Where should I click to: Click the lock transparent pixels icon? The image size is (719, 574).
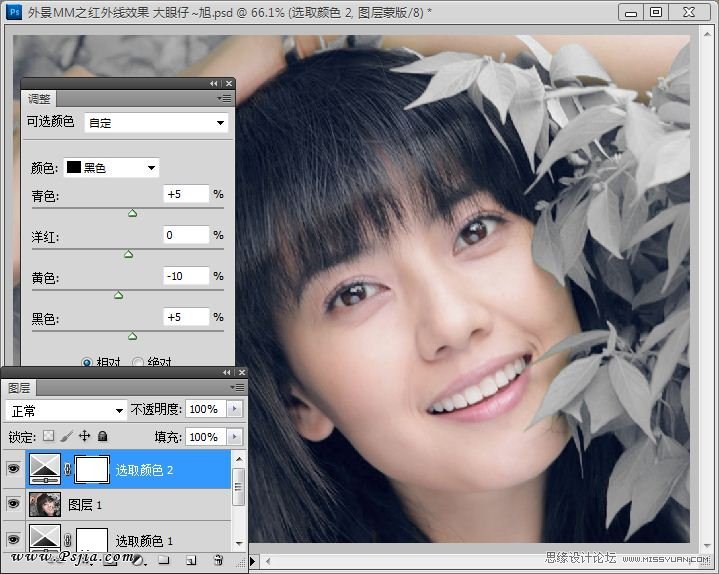click(50, 437)
